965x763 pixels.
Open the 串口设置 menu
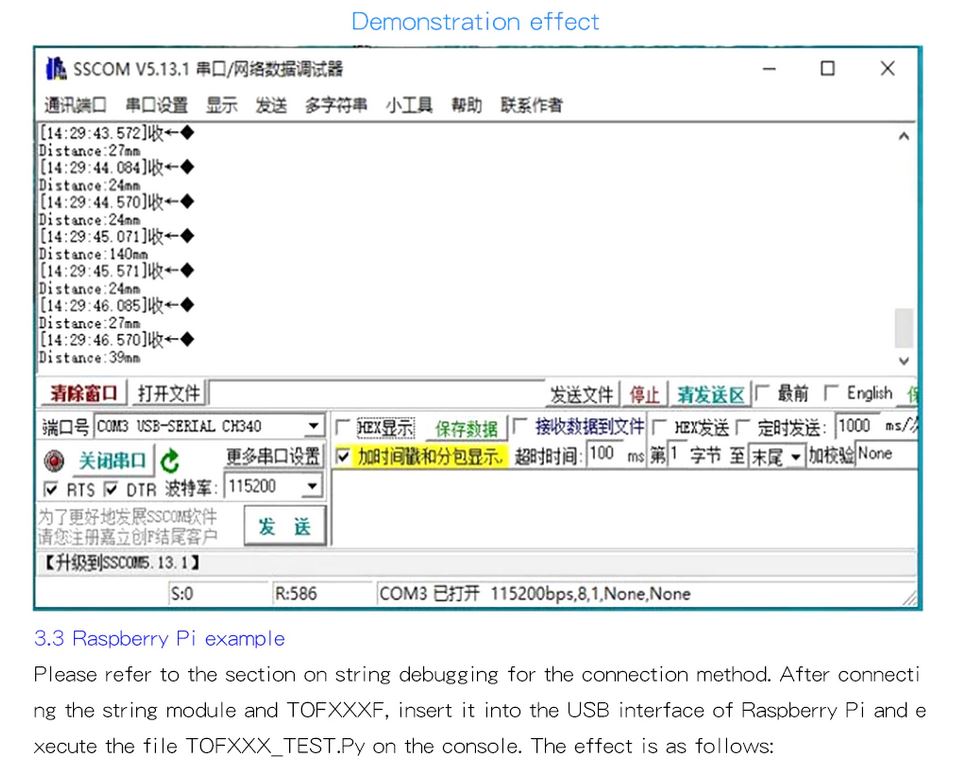point(156,105)
